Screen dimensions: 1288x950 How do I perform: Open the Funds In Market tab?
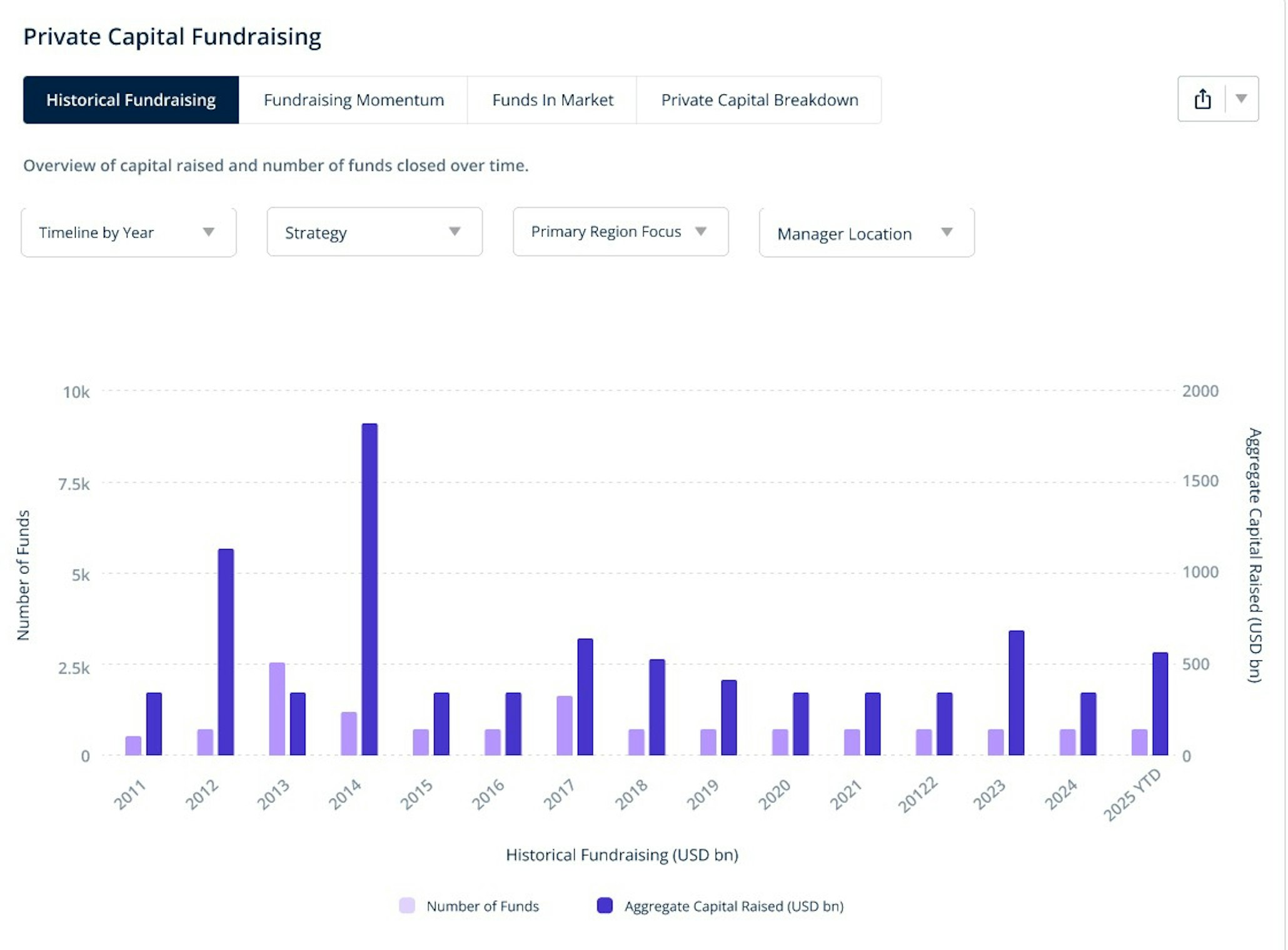coord(552,100)
